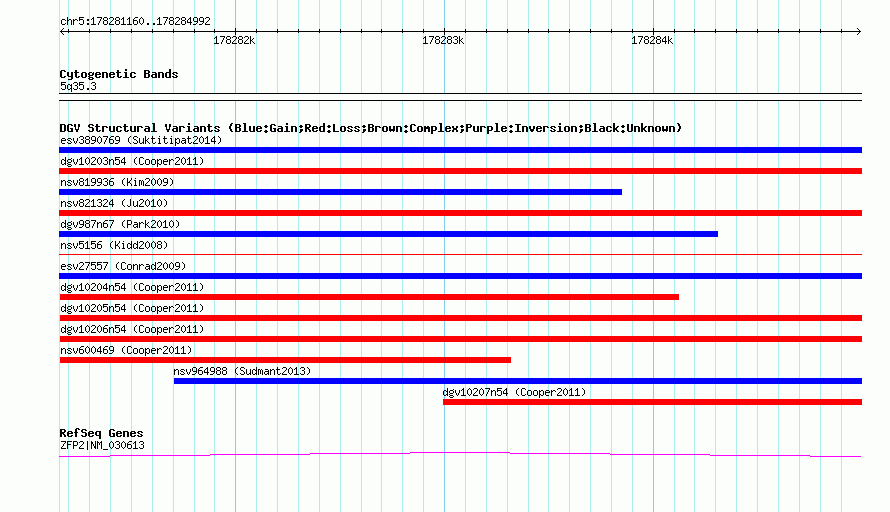This screenshot has height=512, width=890.
Task: Select the red dgv10203n54 loss bar
Action: pos(460,171)
